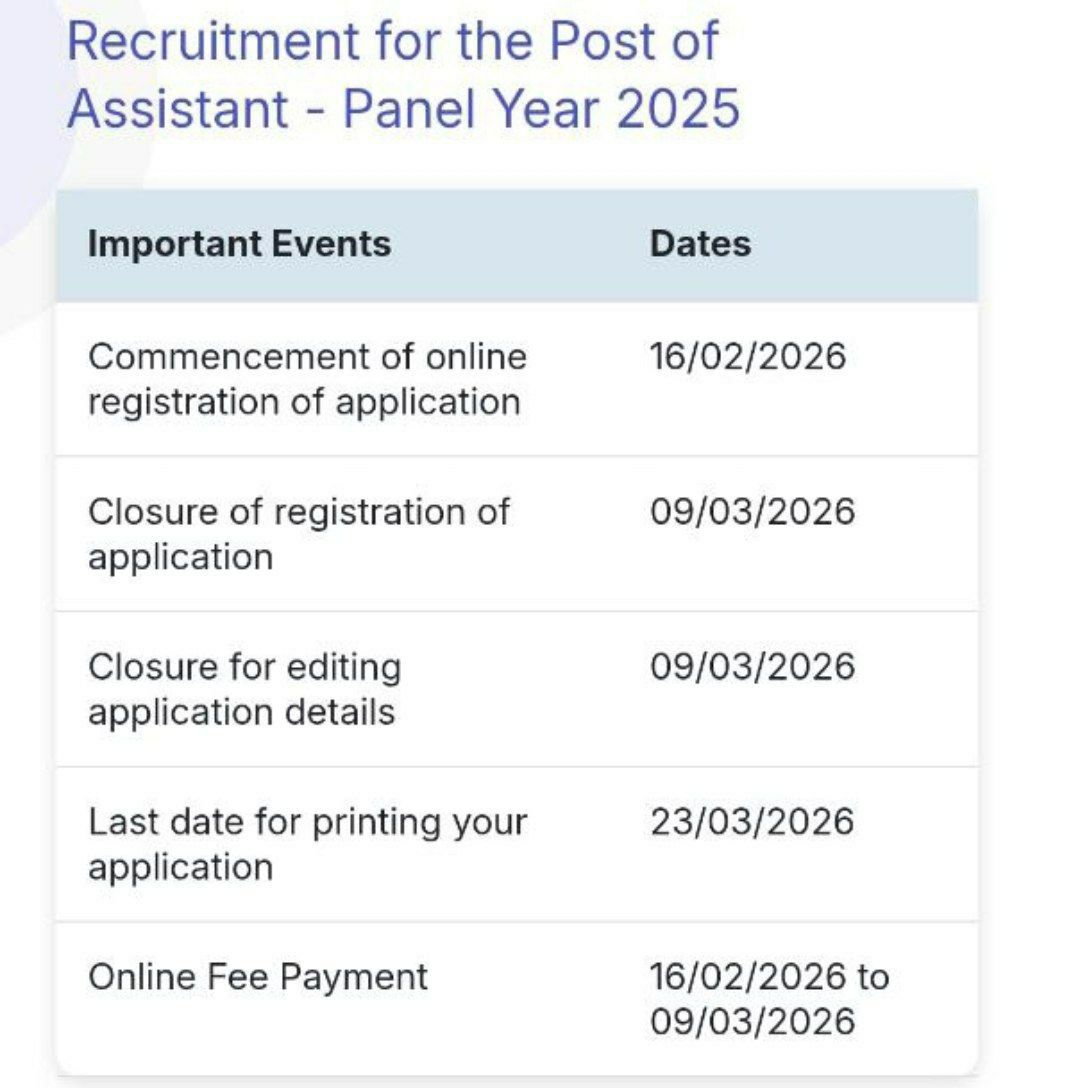This screenshot has height=1088, width=1080.
Task: Select Closure for editing application details label
Action: coord(244,689)
